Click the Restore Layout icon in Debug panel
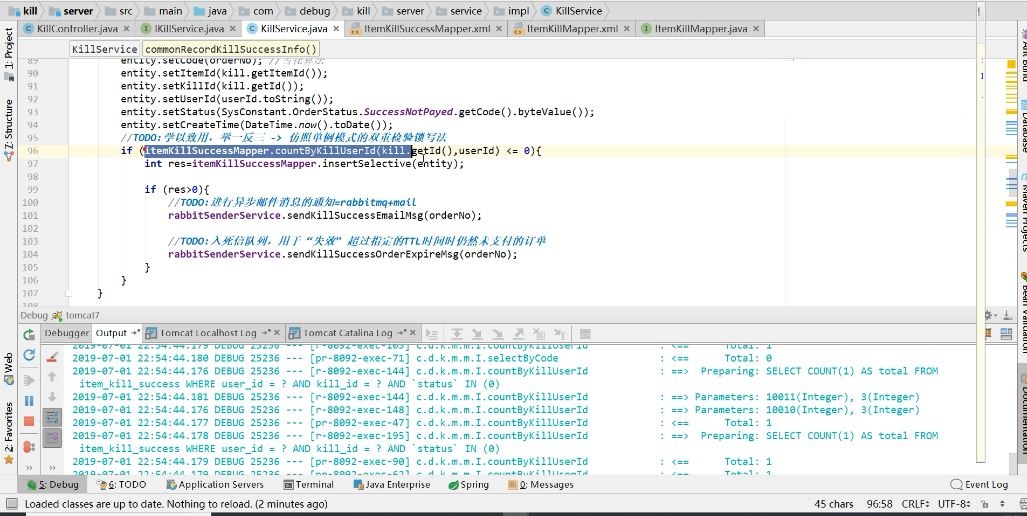 tap(1007, 333)
